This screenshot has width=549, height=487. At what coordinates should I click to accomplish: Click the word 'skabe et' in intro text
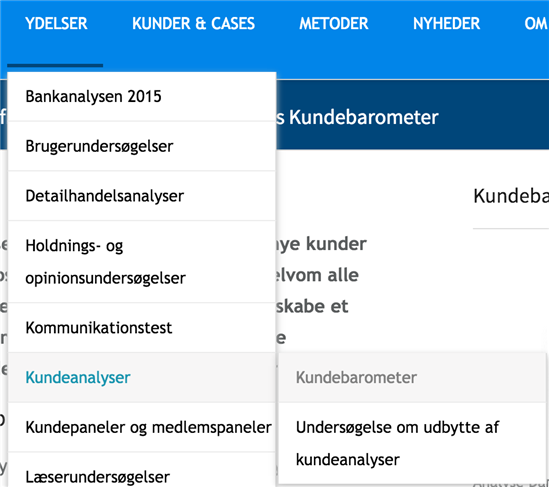(x=312, y=306)
